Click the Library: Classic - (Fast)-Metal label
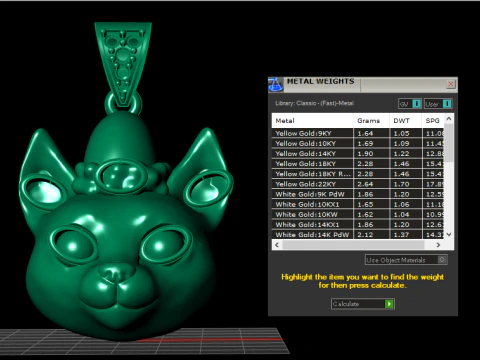Image resolution: width=480 pixels, height=360 pixels. 314,103
